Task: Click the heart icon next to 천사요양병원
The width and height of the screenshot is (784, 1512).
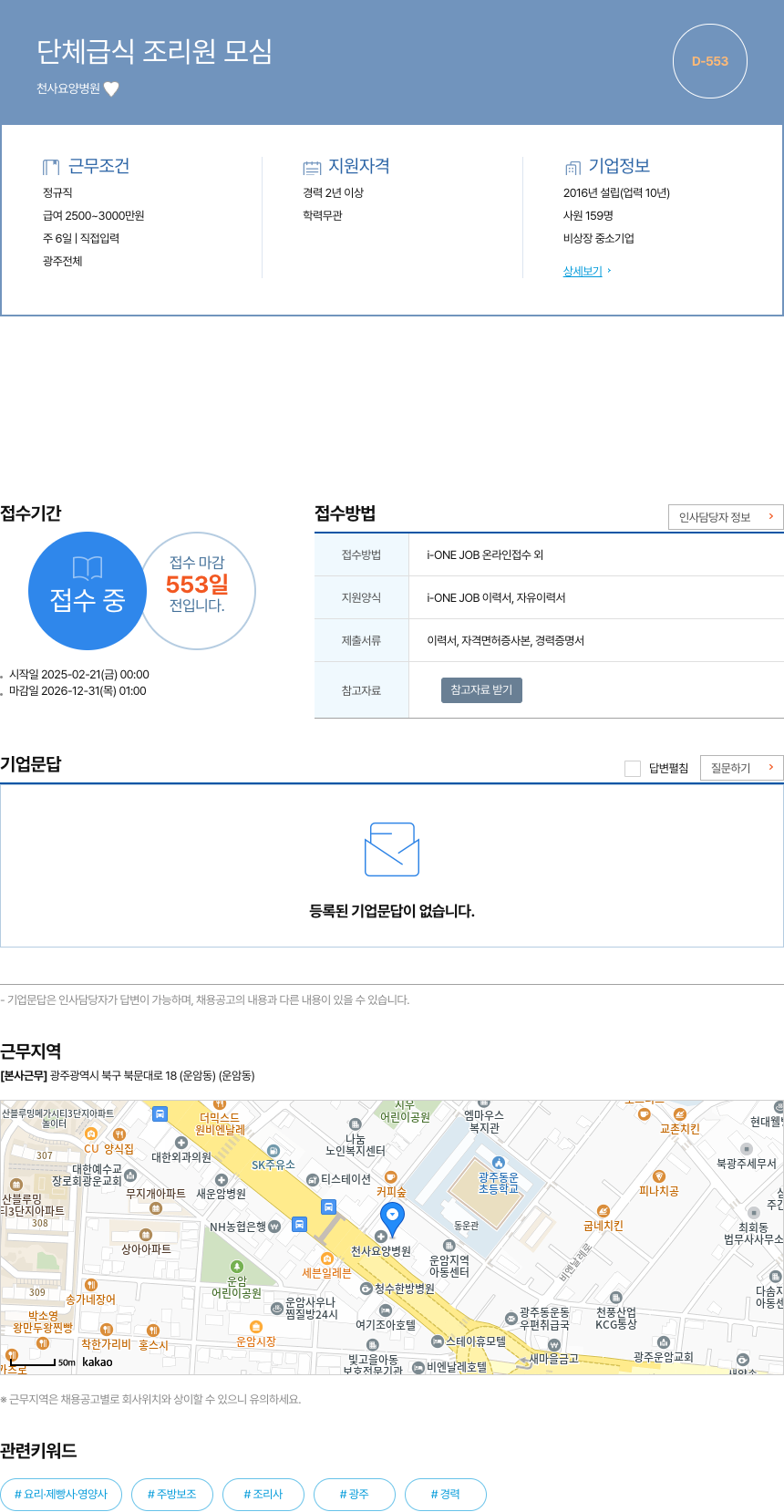Action: pos(111,88)
